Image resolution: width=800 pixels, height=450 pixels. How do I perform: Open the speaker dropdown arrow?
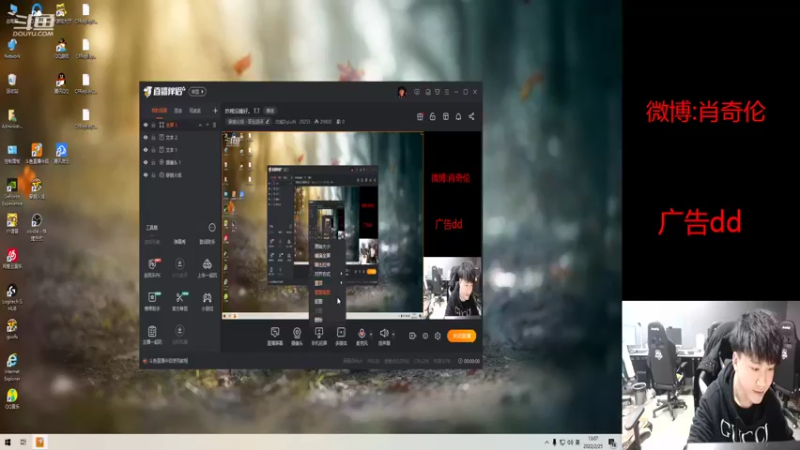[x=393, y=334]
